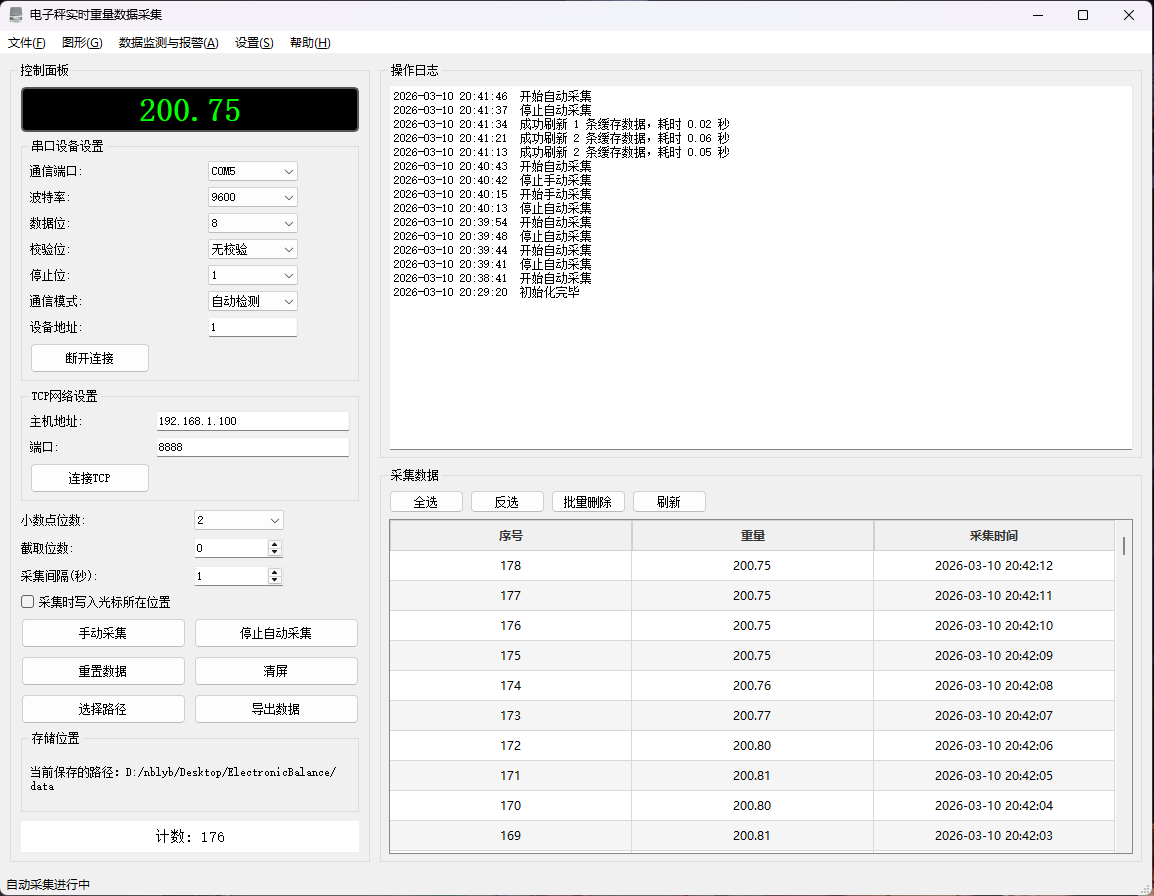Enable 采集时写入光标所在位置 checkbox

click(x=28, y=602)
